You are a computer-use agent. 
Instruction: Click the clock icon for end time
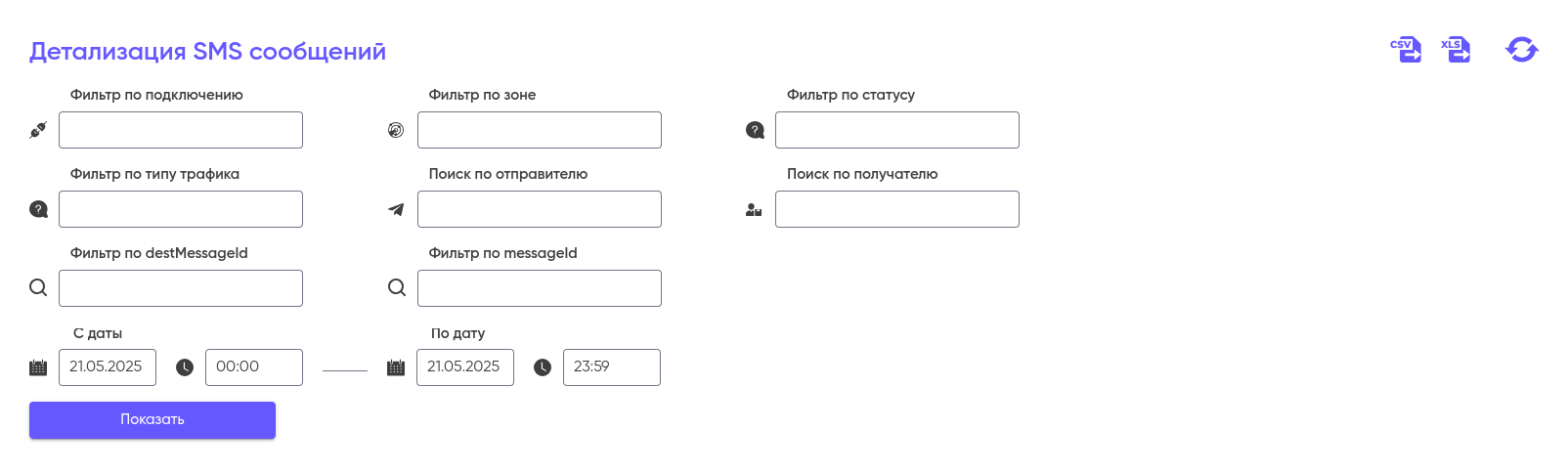pyautogui.click(x=543, y=367)
